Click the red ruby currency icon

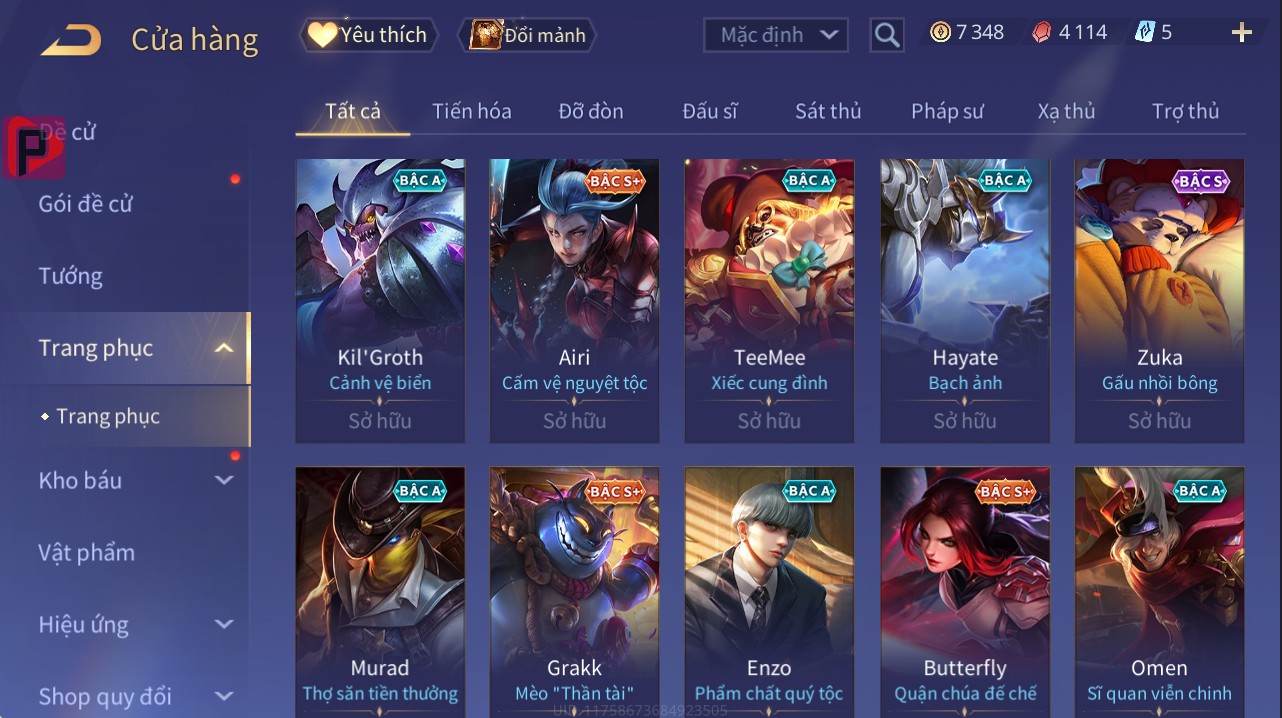point(1041,32)
